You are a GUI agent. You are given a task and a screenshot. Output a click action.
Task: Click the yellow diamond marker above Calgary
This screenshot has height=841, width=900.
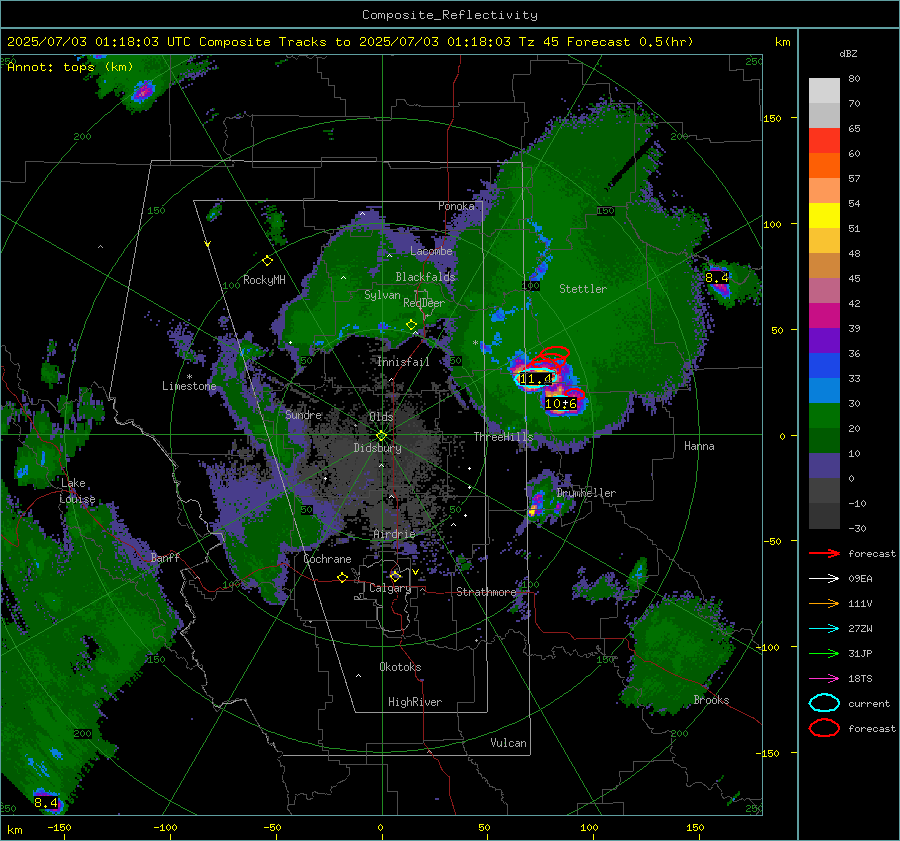[395, 576]
